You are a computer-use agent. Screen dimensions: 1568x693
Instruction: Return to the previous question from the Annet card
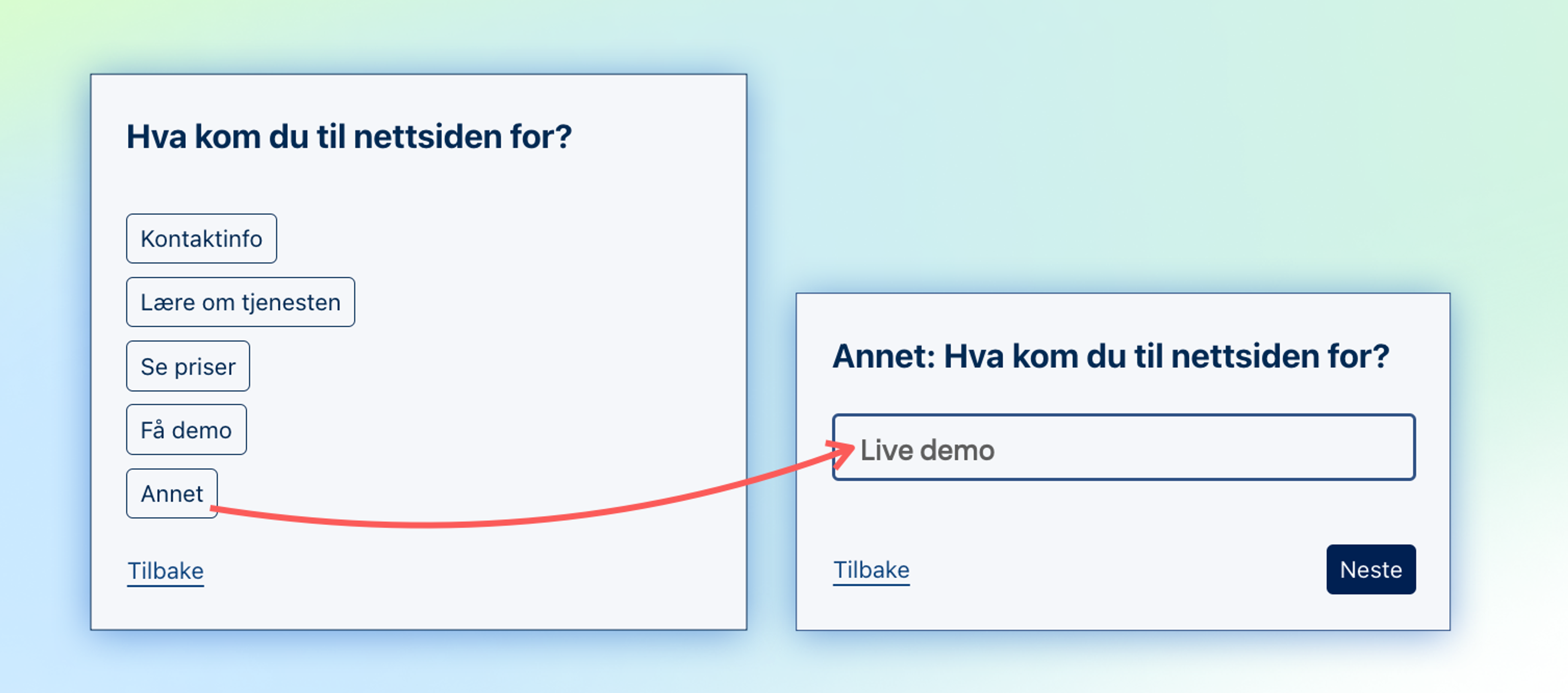click(x=871, y=570)
